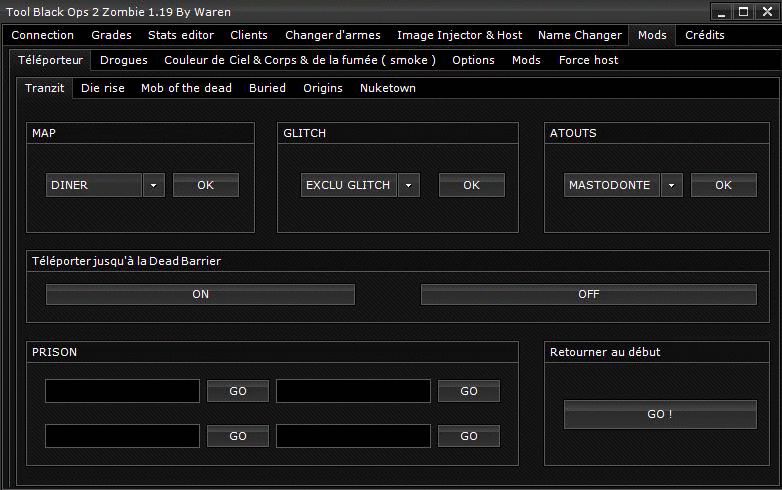Click GO ! under Retourner au début
Image resolution: width=782 pixels, height=490 pixels.
[660, 414]
